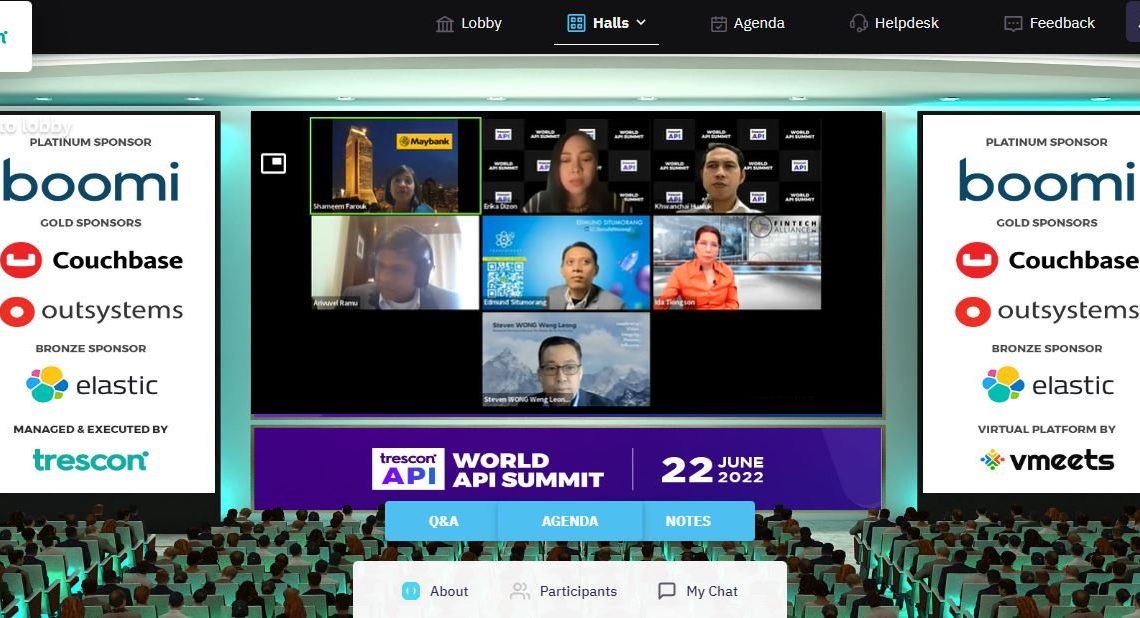
Task: Open the Q&A button below the stage
Action: pyautogui.click(x=443, y=521)
